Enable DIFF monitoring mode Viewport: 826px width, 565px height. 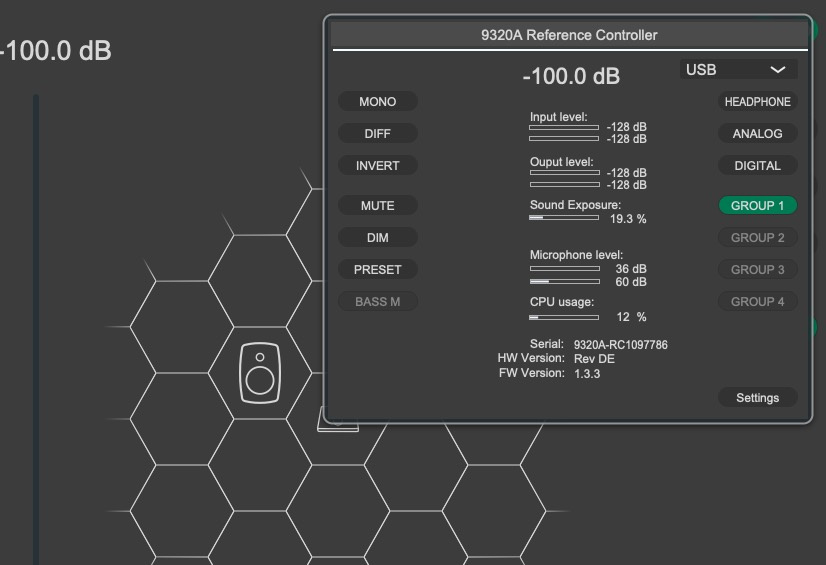coord(378,134)
